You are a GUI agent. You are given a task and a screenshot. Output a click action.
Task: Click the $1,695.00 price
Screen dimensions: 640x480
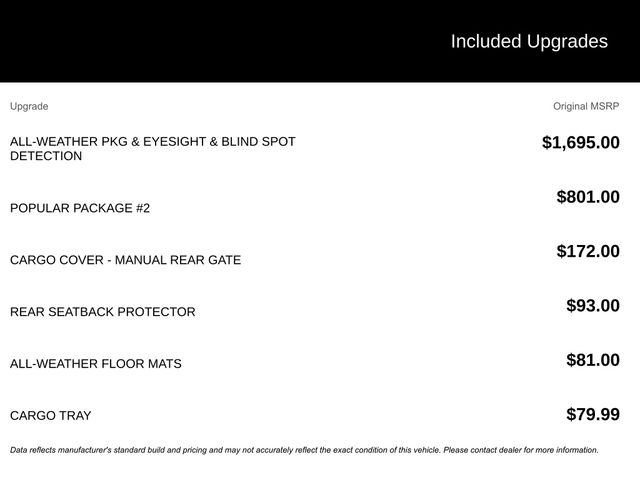click(x=580, y=143)
